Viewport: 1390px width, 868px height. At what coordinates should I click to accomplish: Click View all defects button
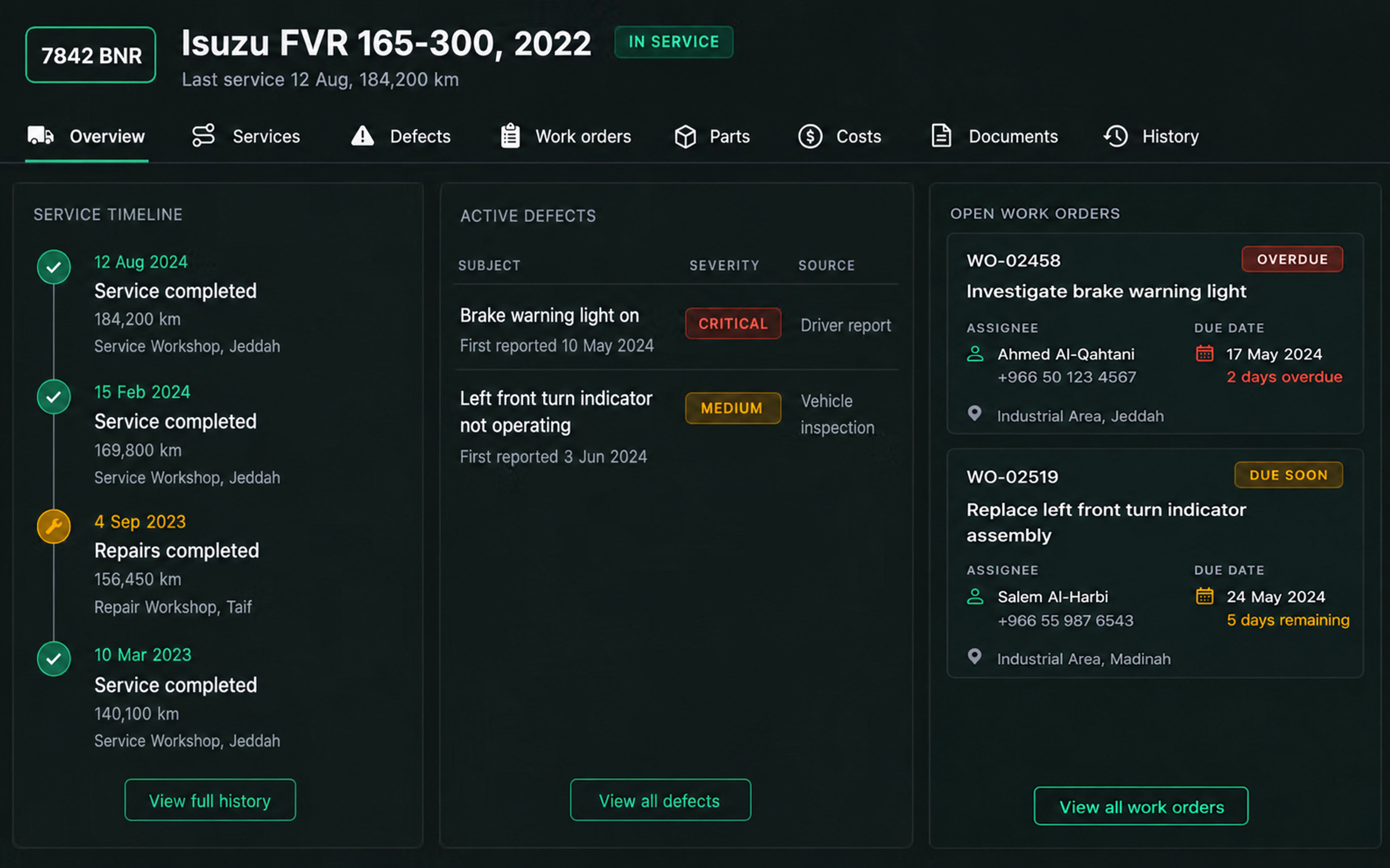point(660,800)
